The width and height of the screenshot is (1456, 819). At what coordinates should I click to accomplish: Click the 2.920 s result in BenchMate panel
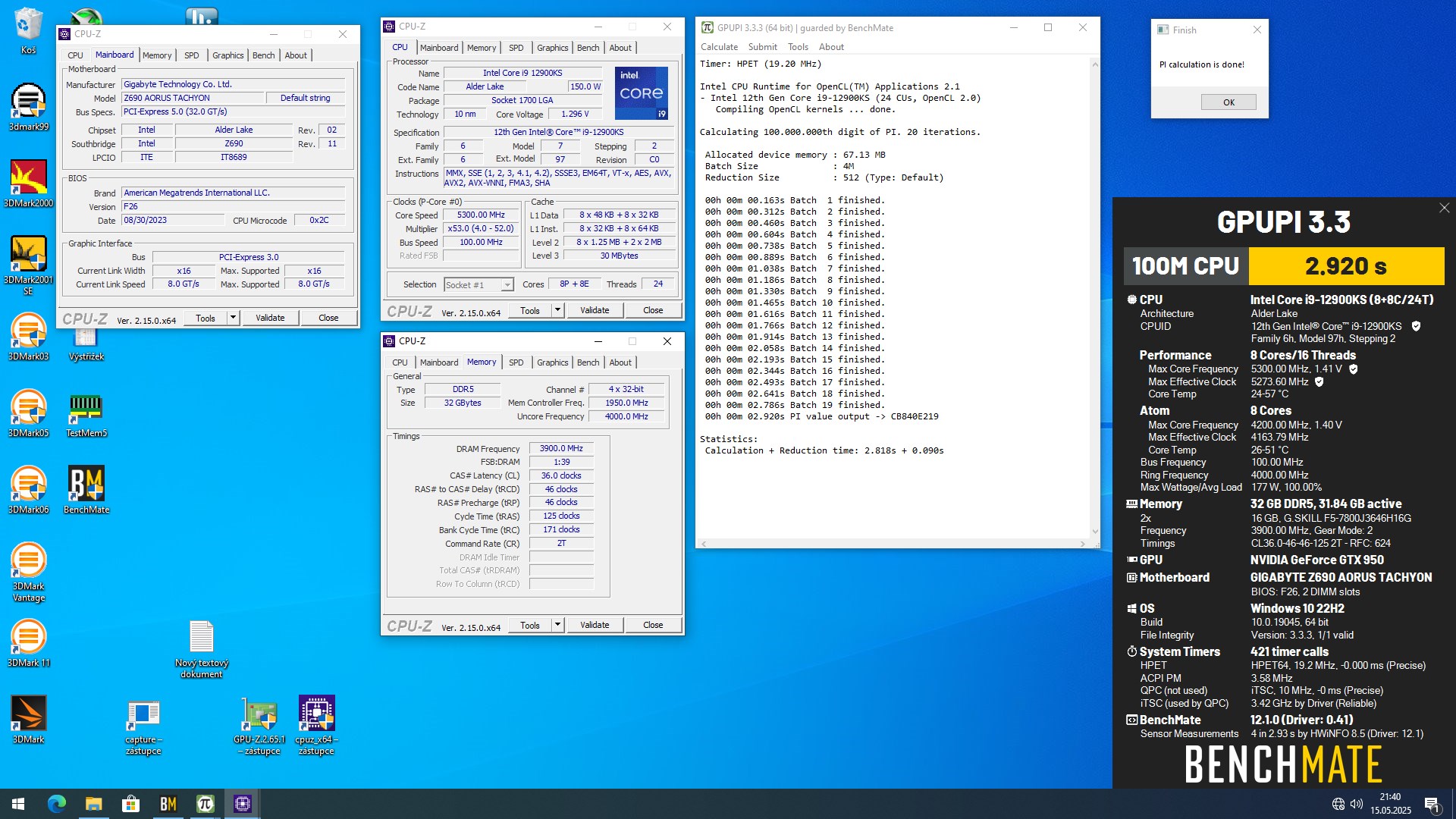coord(1346,266)
